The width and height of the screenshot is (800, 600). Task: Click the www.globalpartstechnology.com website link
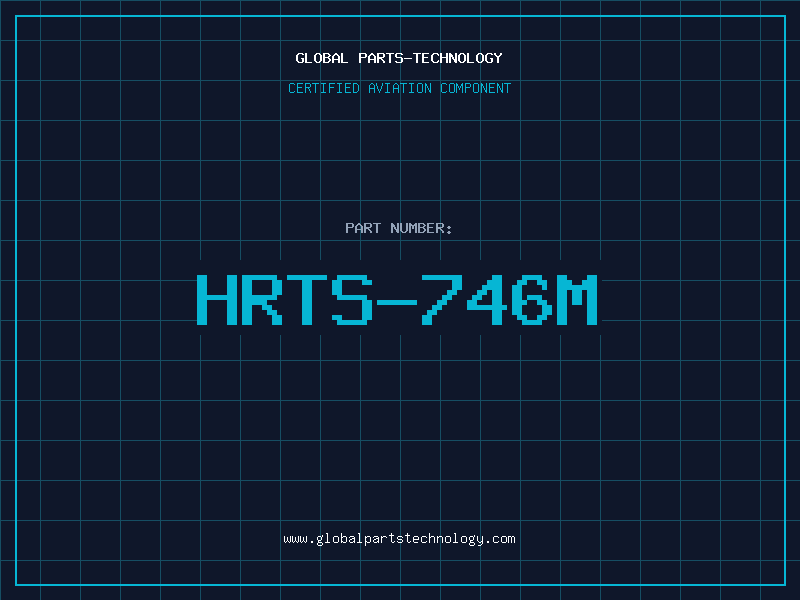click(x=399, y=539)
